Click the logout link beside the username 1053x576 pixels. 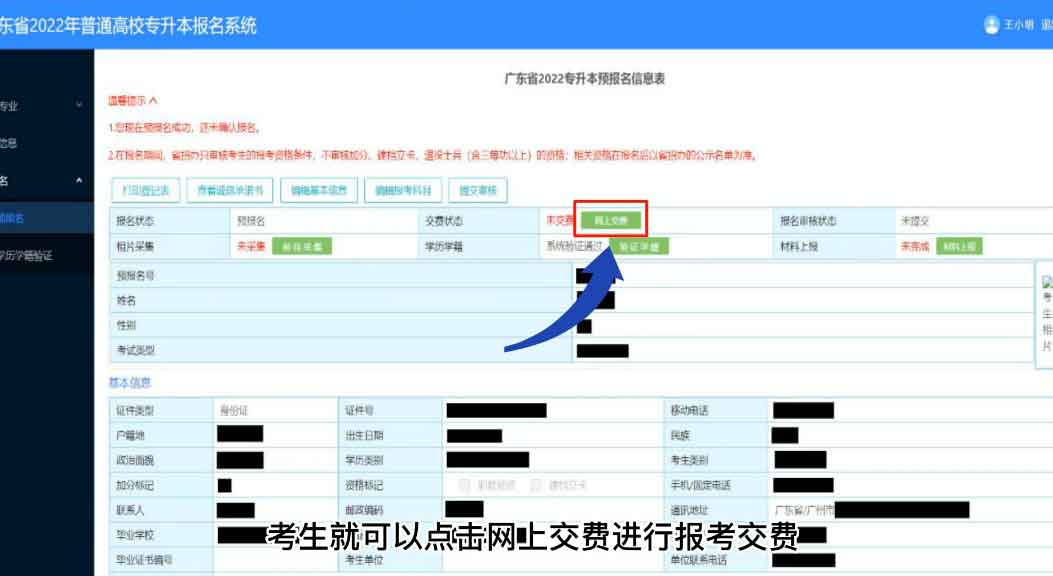(1045, 25)
